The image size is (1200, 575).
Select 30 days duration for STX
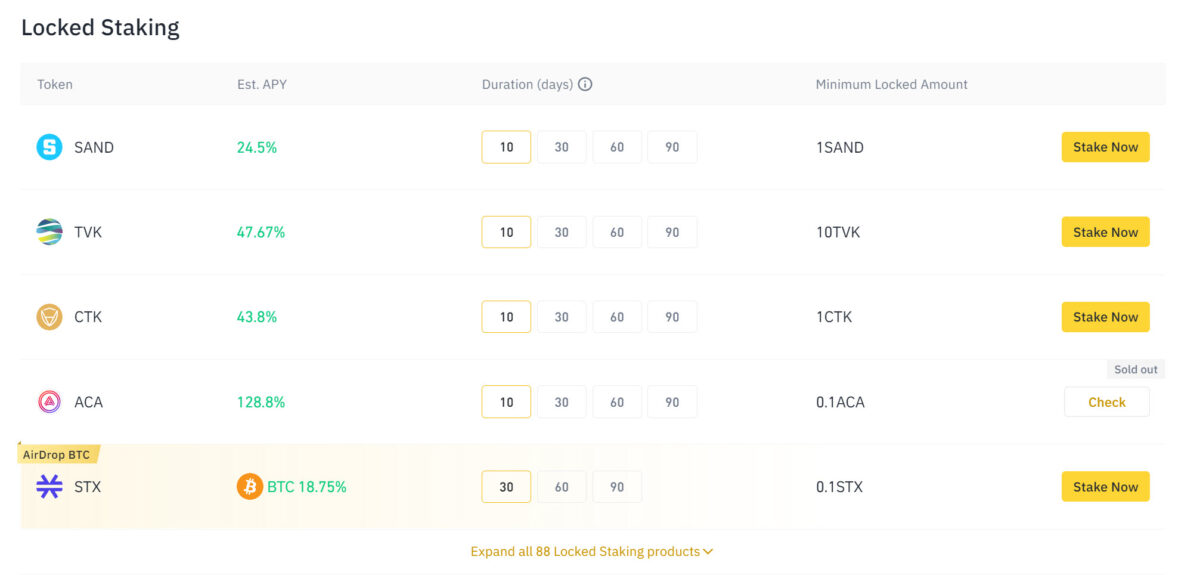tap(506, 487)
